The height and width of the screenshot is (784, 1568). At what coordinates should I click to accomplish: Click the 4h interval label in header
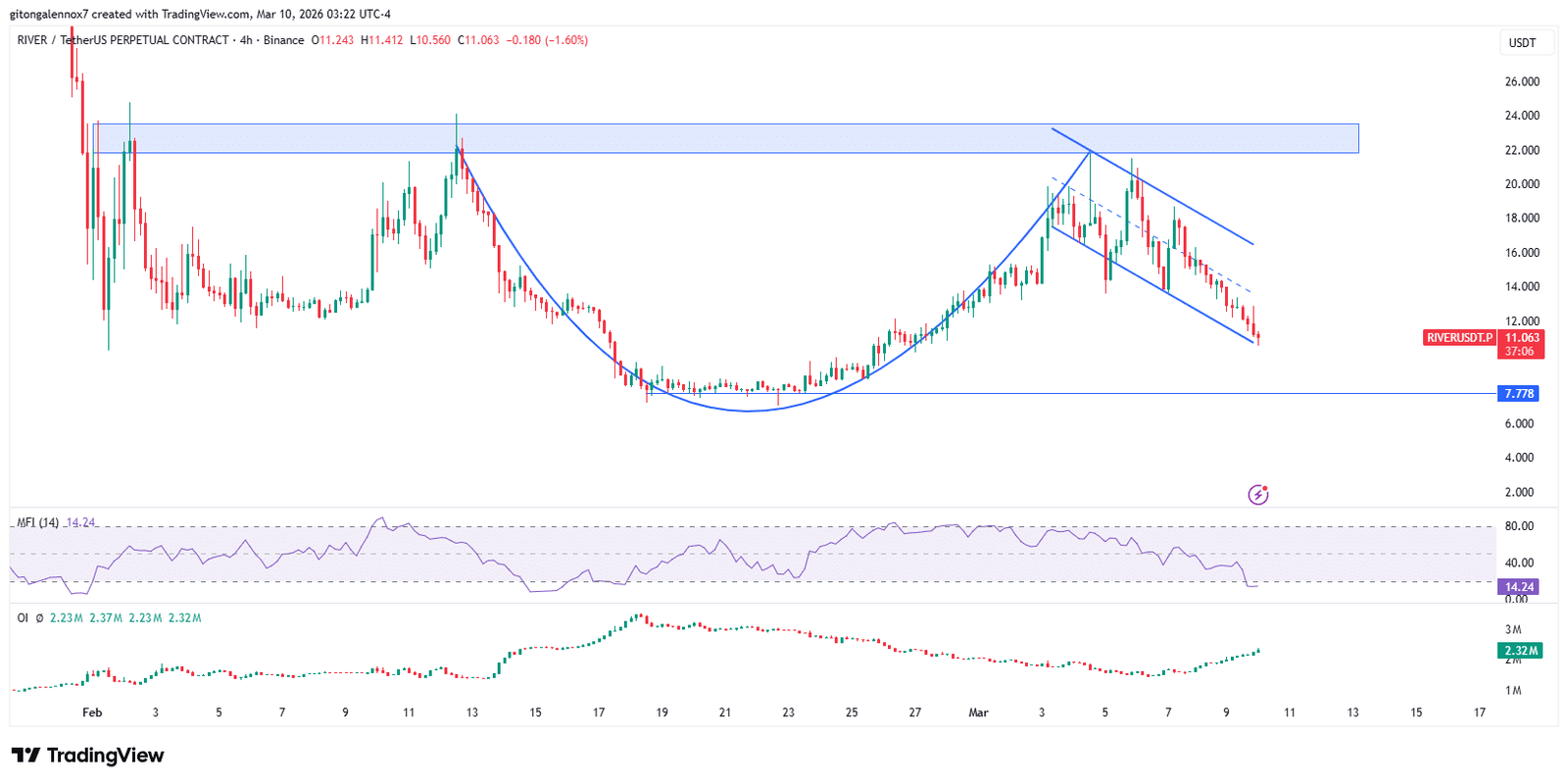pos(246,40)
